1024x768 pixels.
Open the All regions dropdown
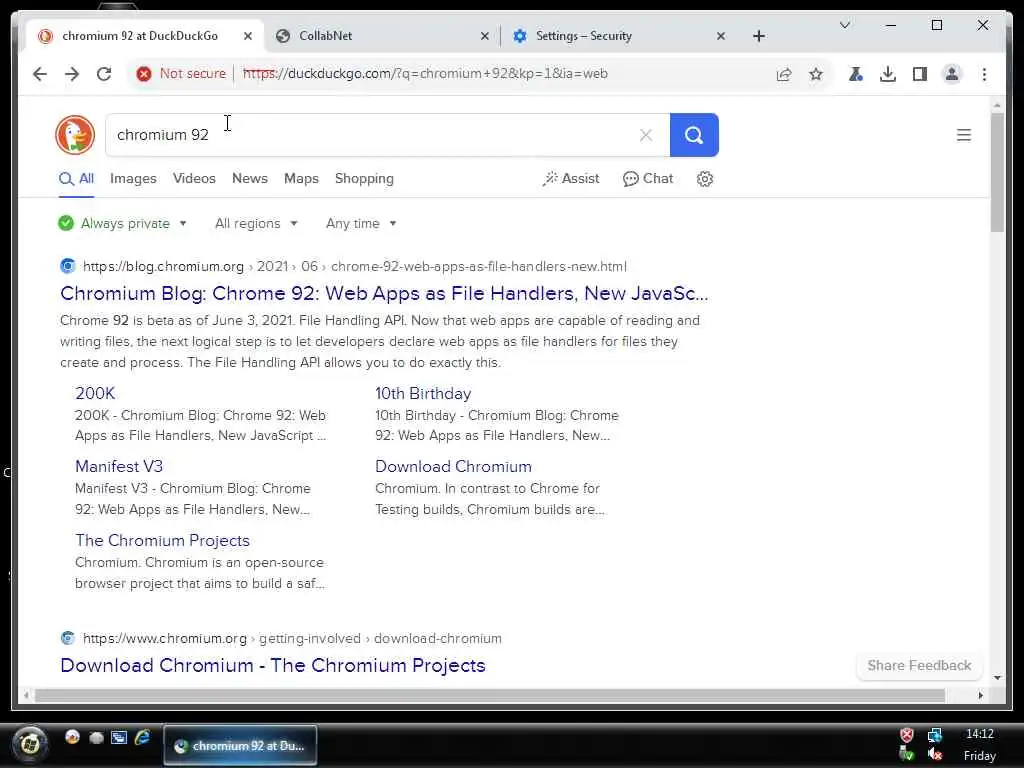click(x=256, y=223)
